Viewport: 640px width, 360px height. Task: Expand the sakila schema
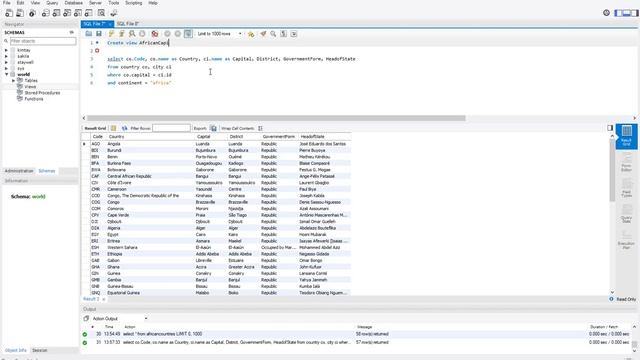6,56
